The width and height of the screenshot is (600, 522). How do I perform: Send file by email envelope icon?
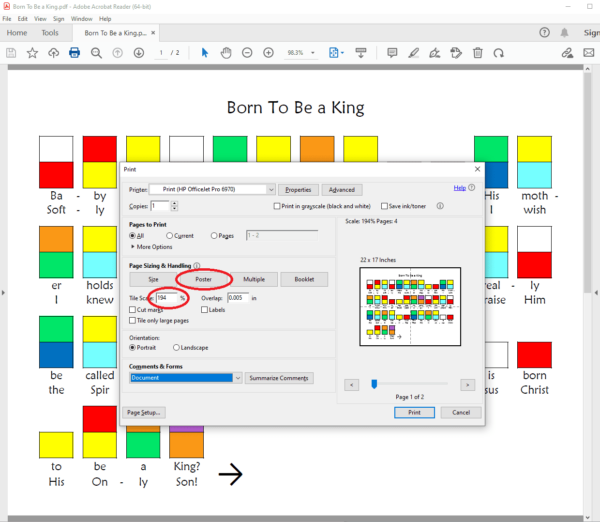coord(589,53)
